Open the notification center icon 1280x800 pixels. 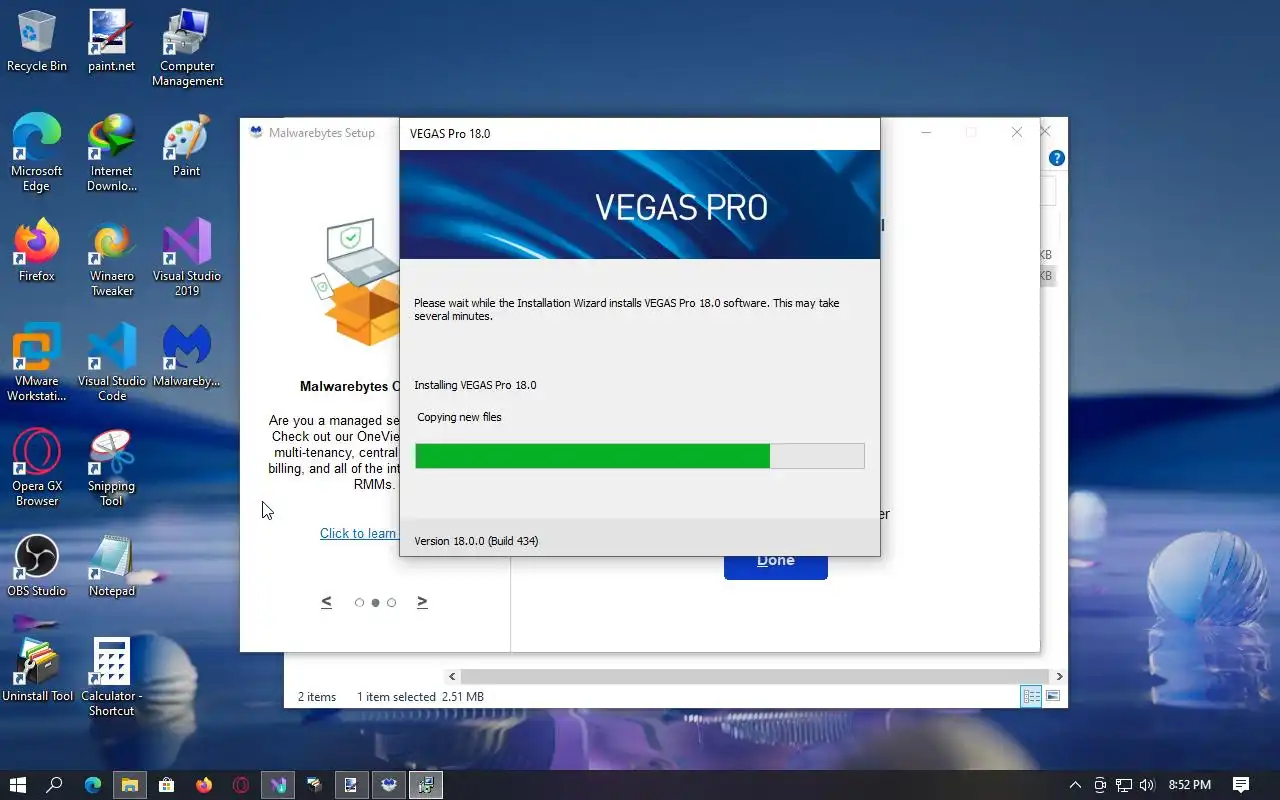pos(1241,785)
